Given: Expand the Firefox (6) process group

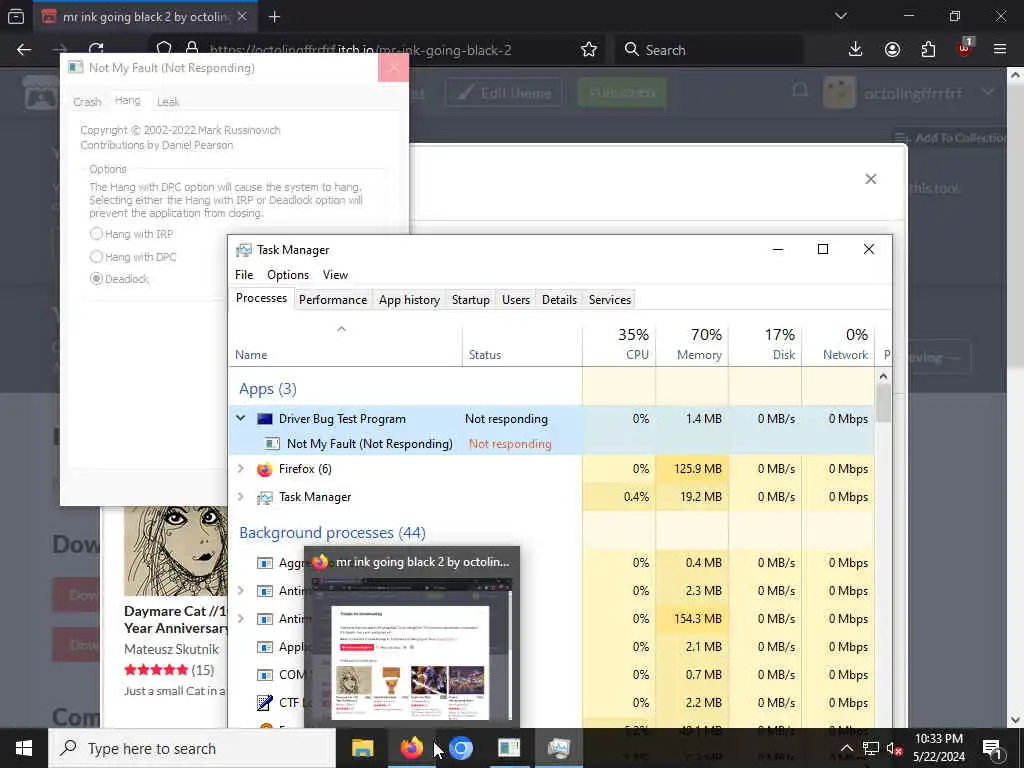Looking at the screenshot, I should point(241,469).
